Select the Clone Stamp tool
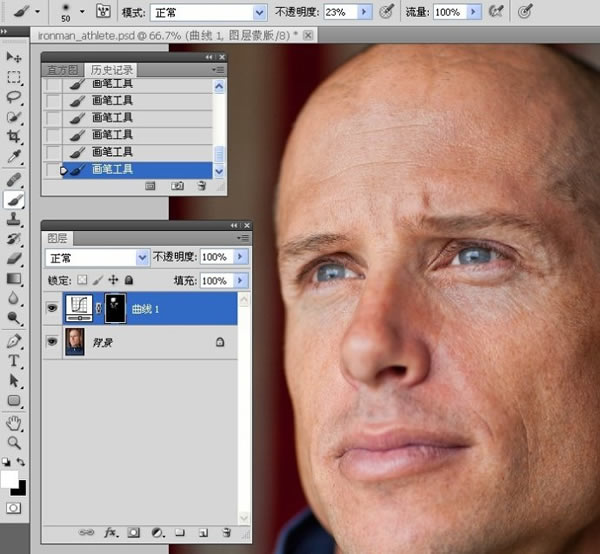 tap(14, 219)
